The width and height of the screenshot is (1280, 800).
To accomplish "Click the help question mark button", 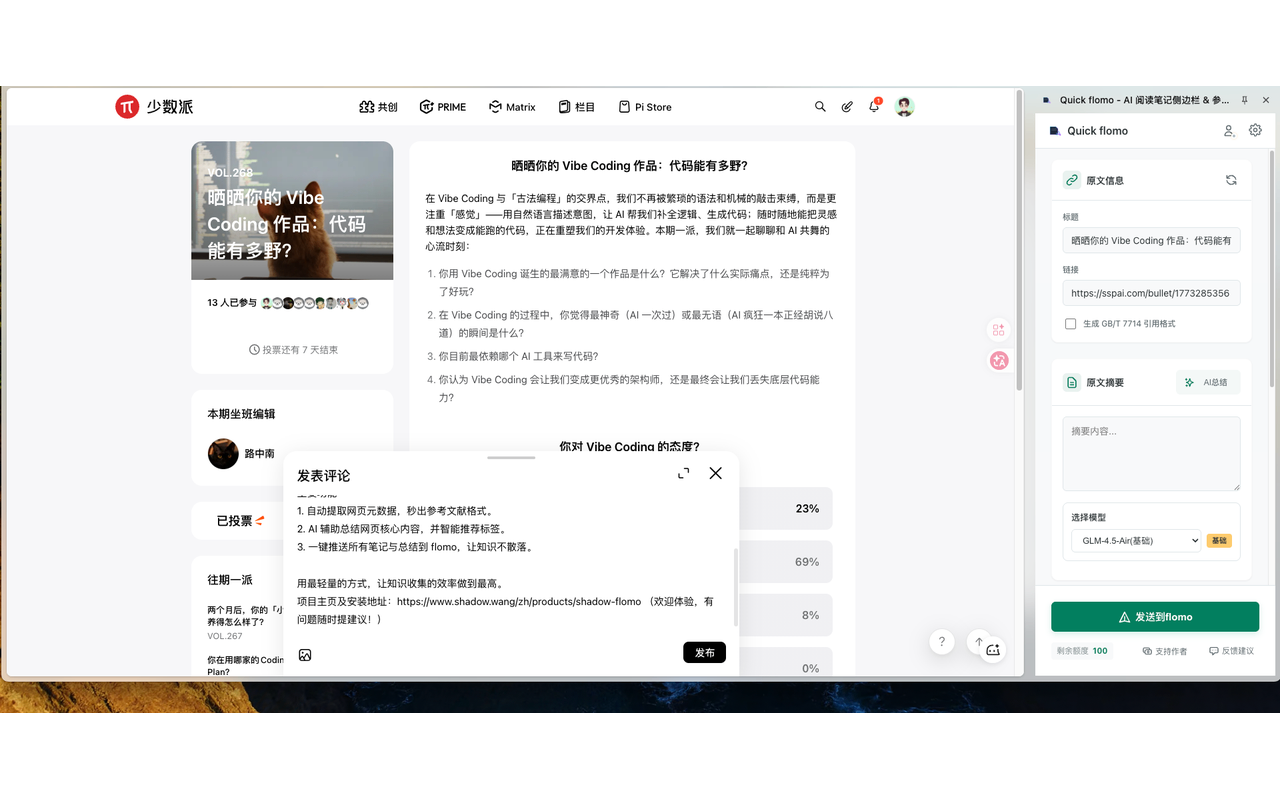I will pyautogui.click(x=941, y=642).
